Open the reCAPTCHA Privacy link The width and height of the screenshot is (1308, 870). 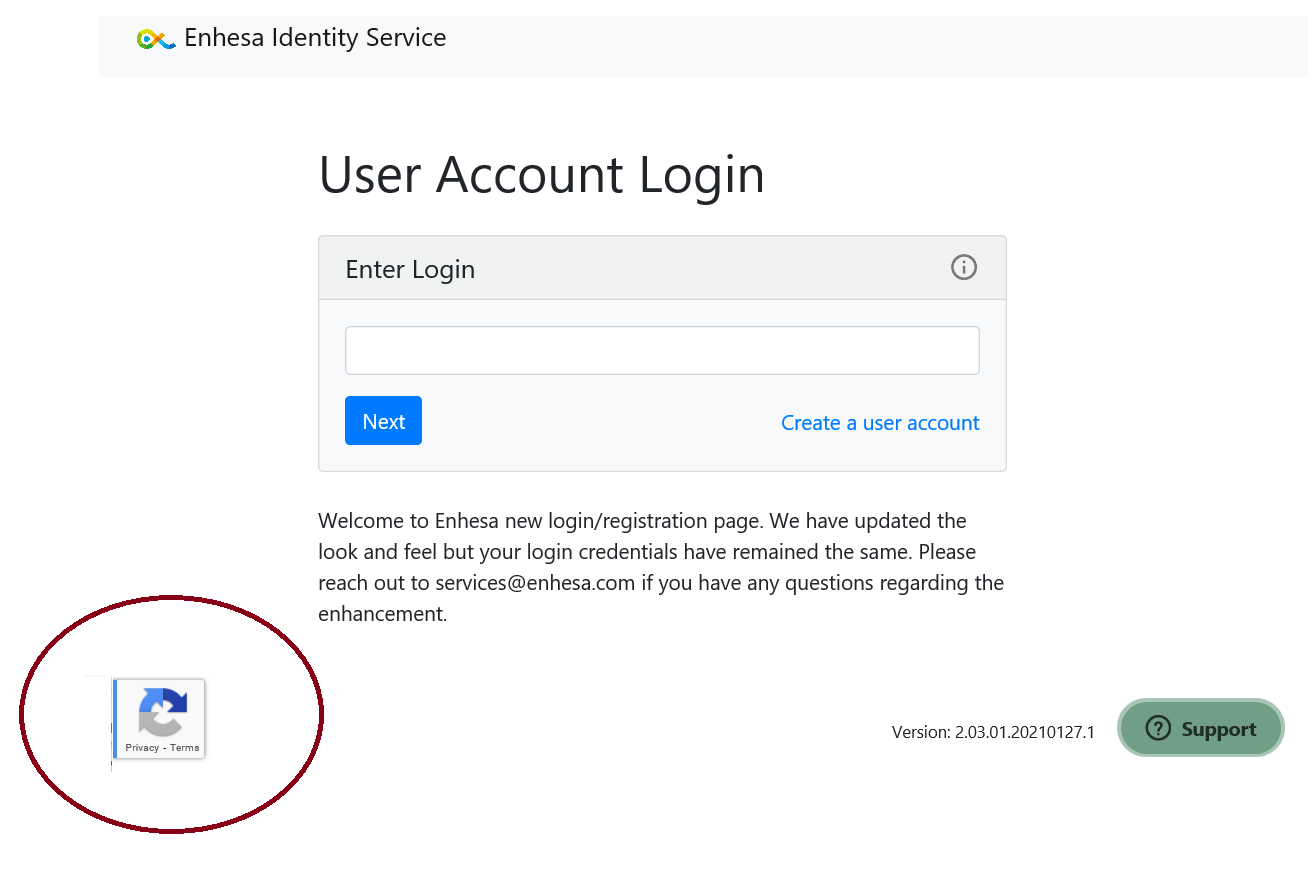pyautogui.click(x=142, y=748)
